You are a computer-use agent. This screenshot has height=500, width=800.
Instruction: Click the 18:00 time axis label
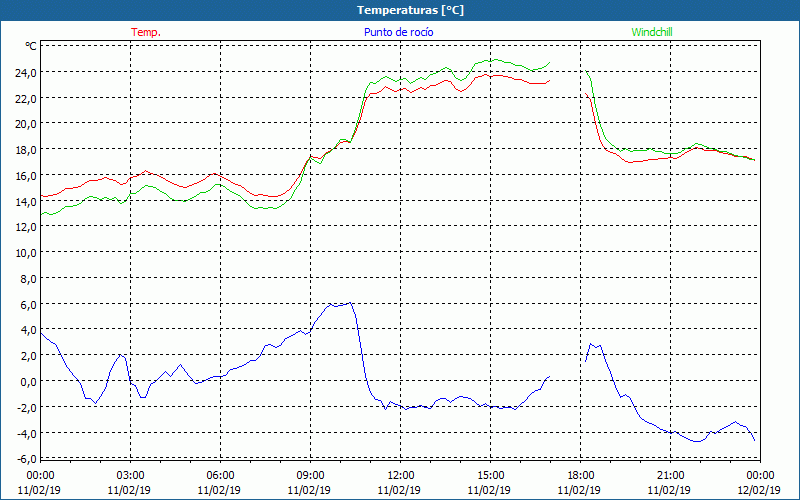tap(581, 476)
